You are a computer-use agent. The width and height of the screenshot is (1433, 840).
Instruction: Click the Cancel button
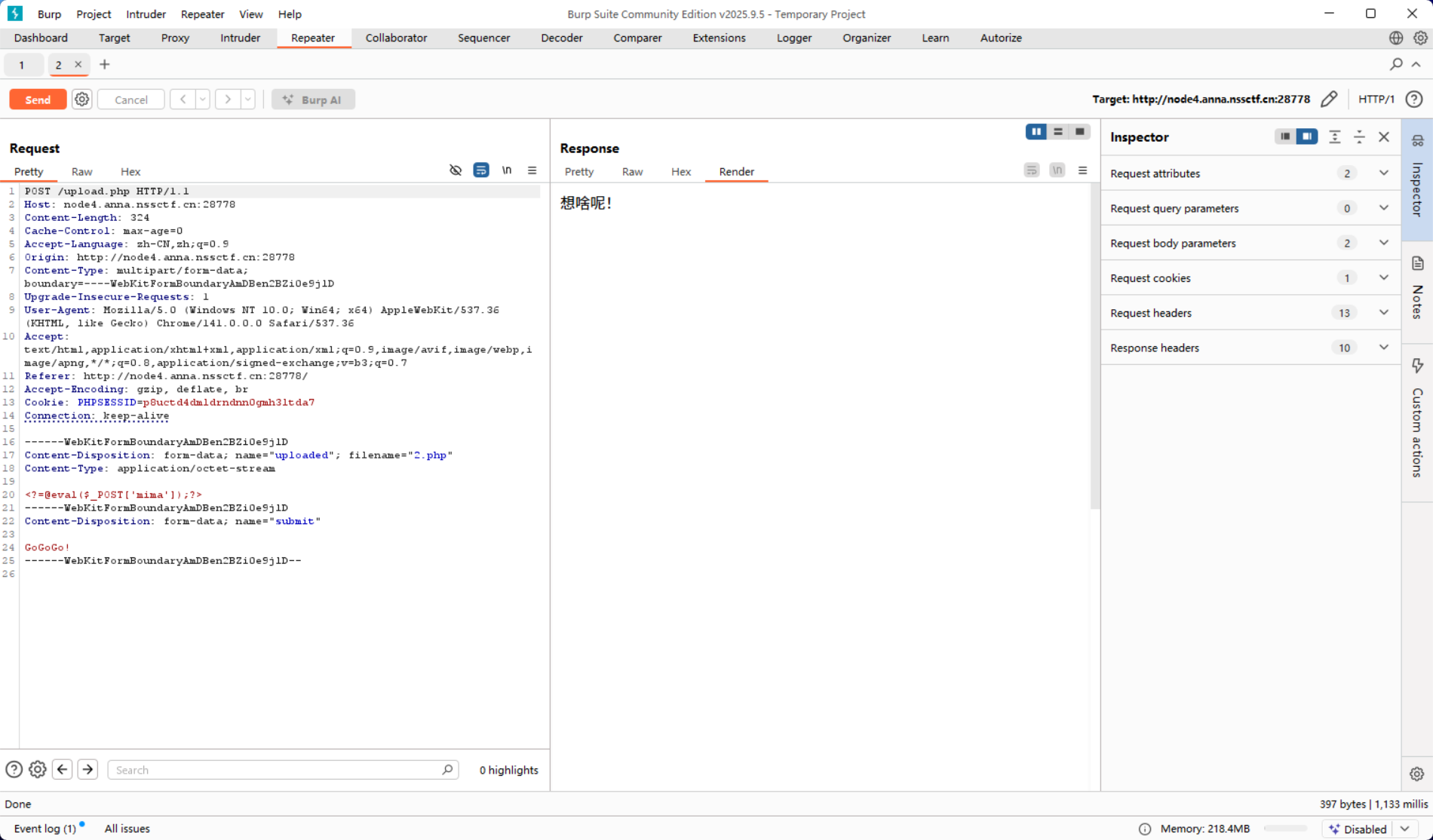pos(131,100)
